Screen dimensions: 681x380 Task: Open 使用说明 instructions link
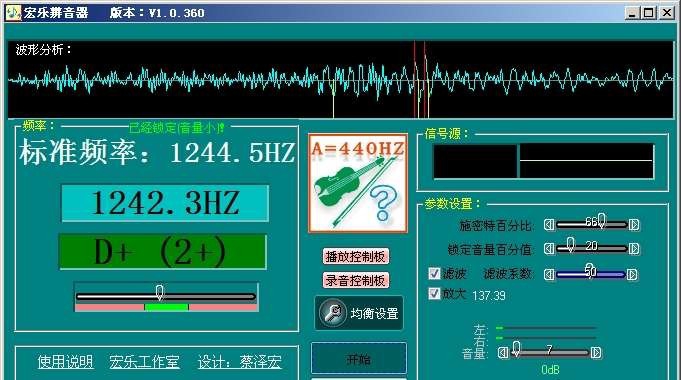(x=65, y=361)
